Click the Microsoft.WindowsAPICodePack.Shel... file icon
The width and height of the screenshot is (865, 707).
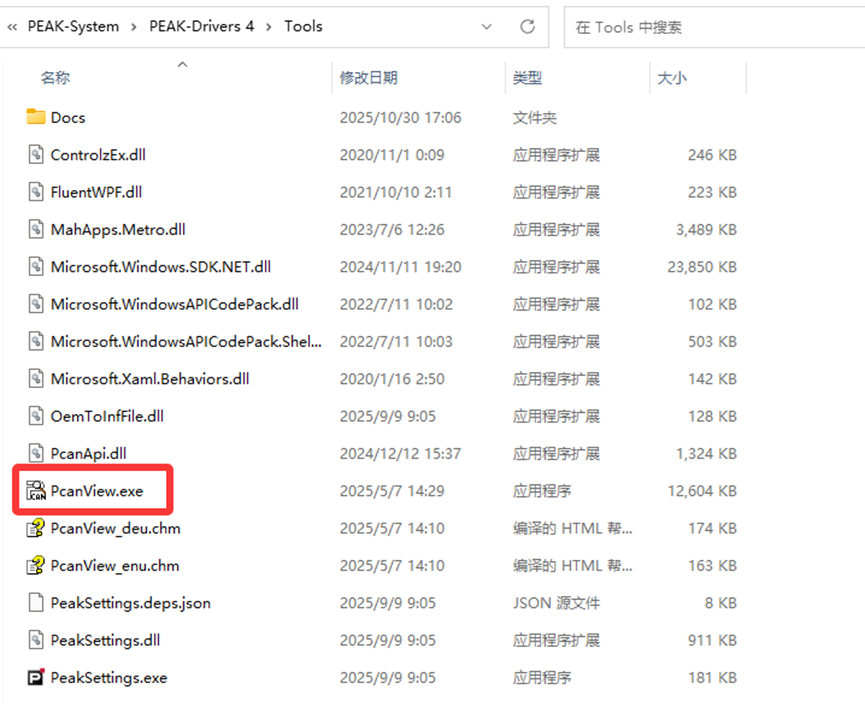point(36,341)
